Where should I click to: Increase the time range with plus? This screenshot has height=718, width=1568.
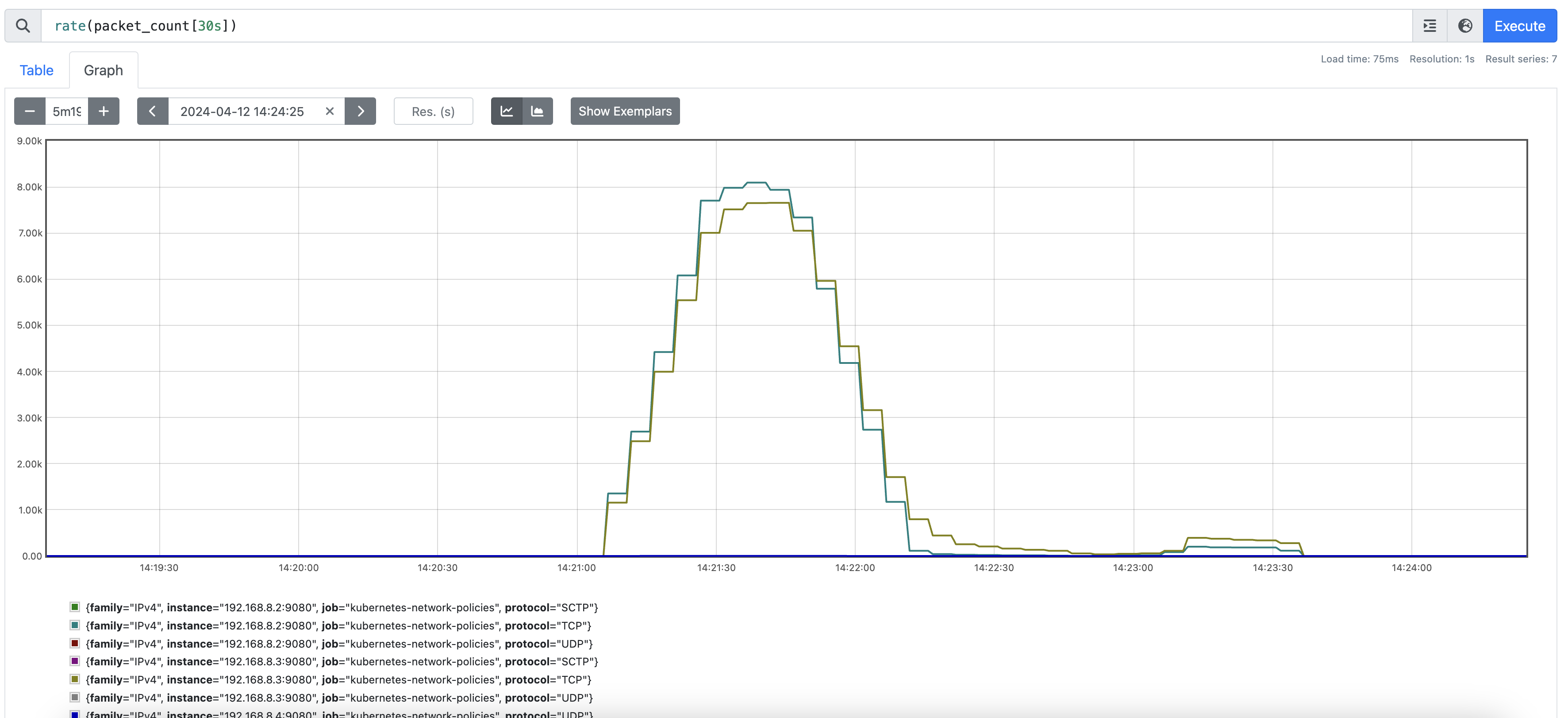104,111
